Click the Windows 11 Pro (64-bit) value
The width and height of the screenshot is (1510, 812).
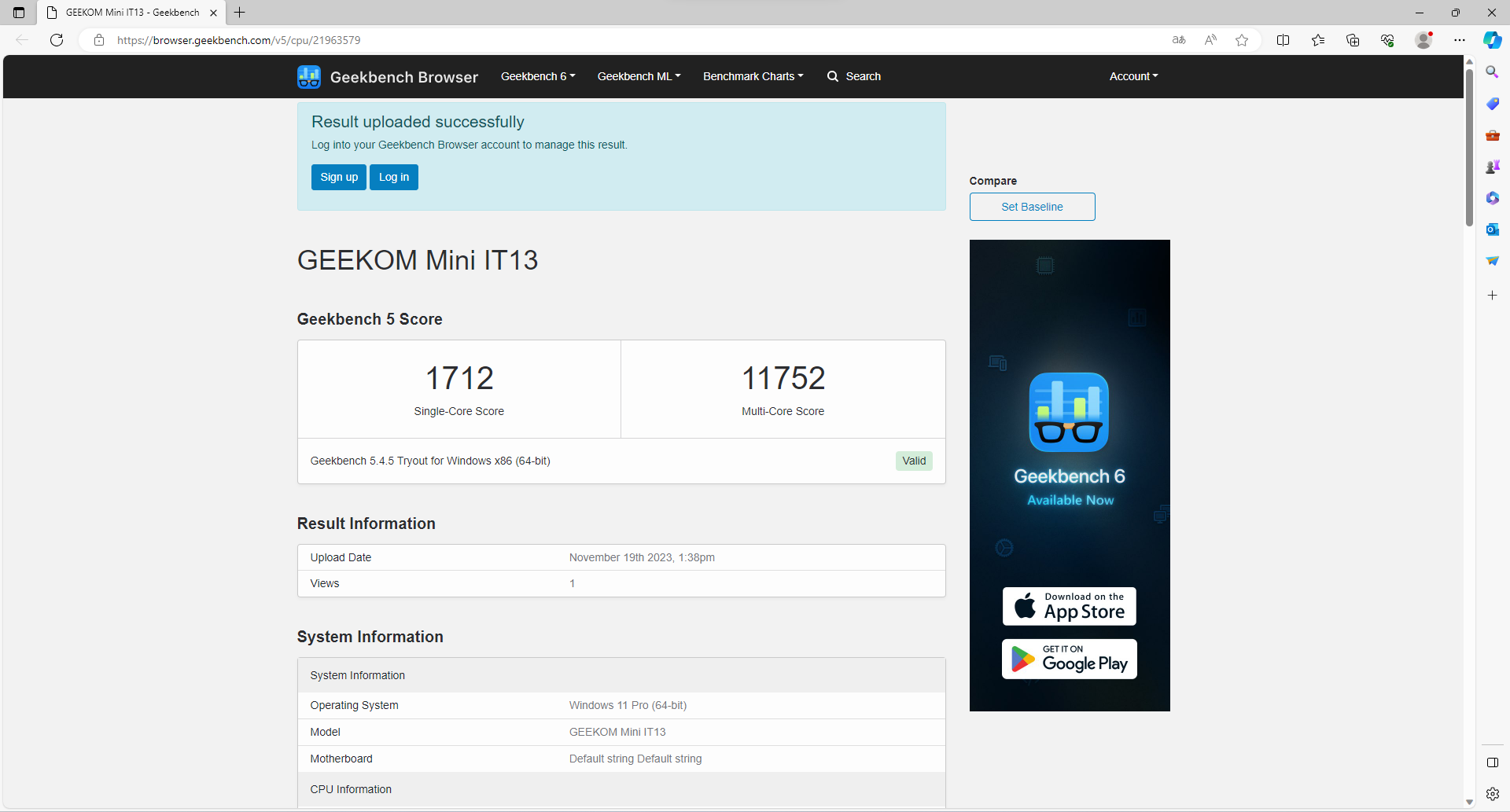point(628,705)
